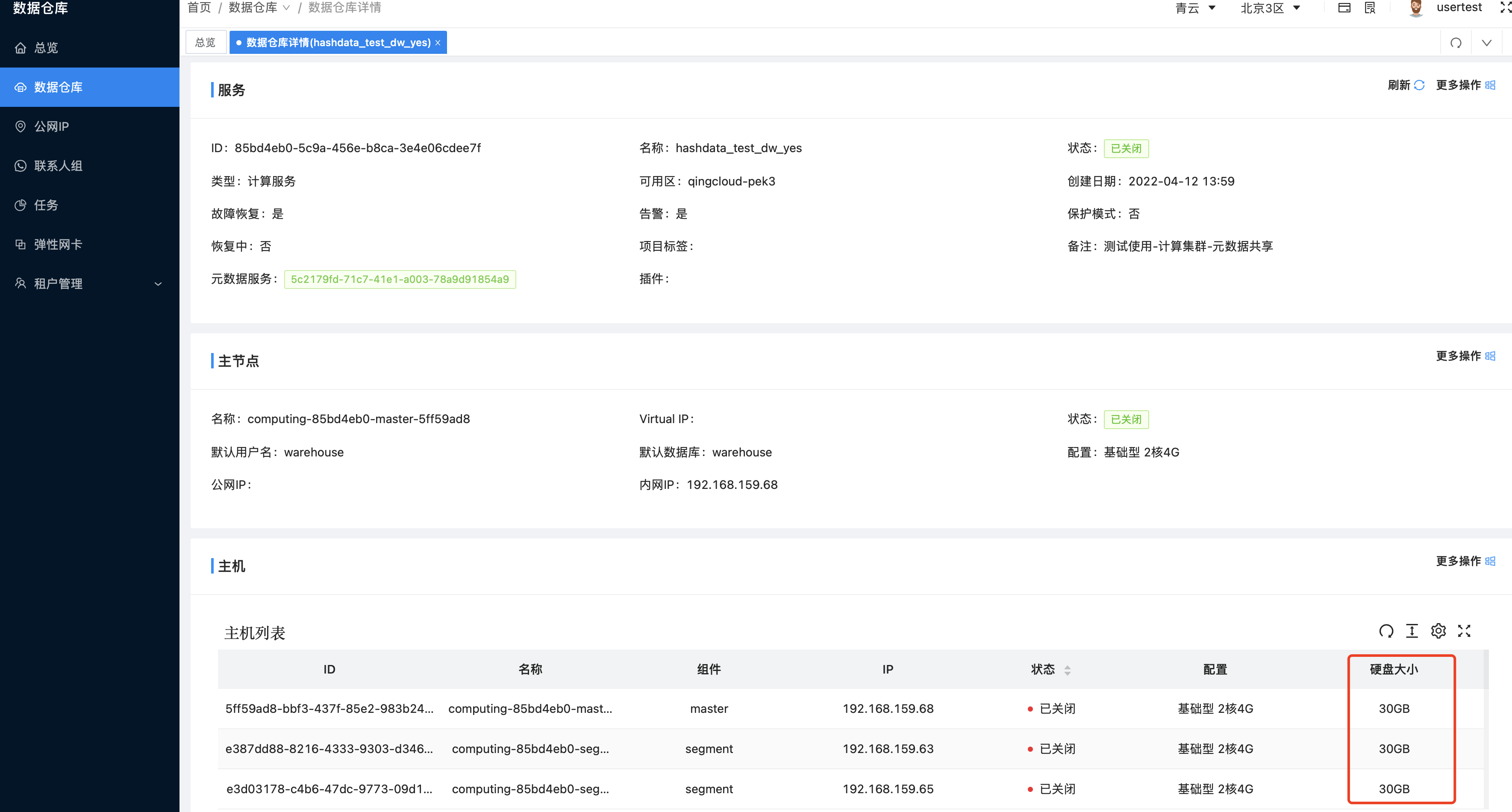Viewport: 1512px width, 812px height.
Task: Open the tab overflow chevron on the right
Action: (x=1487, y=42)
